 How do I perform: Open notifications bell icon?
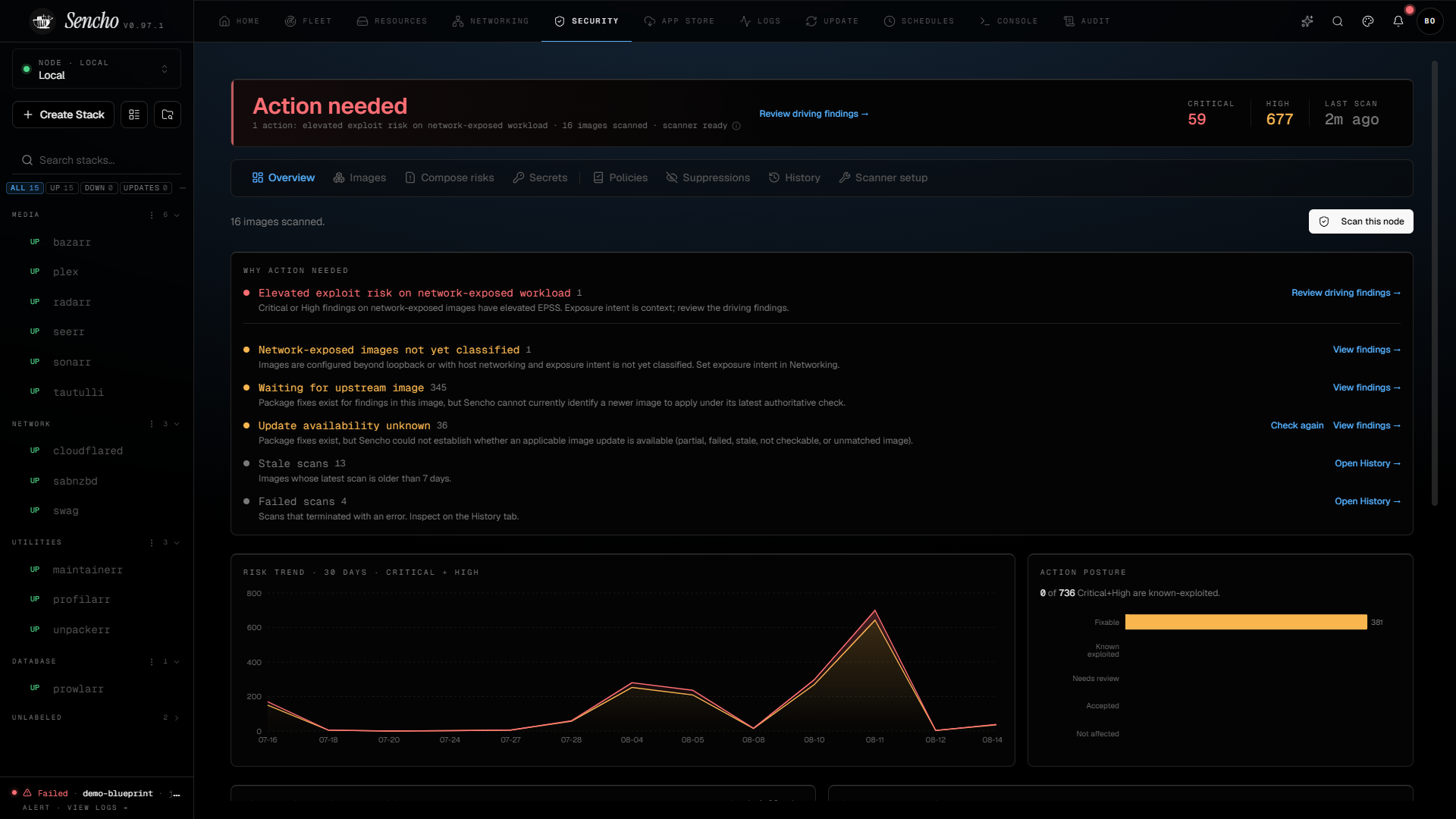click(1398, 21)
